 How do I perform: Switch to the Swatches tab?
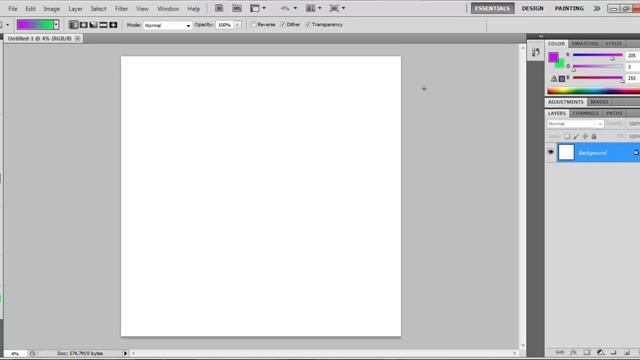tap(585, 44)
